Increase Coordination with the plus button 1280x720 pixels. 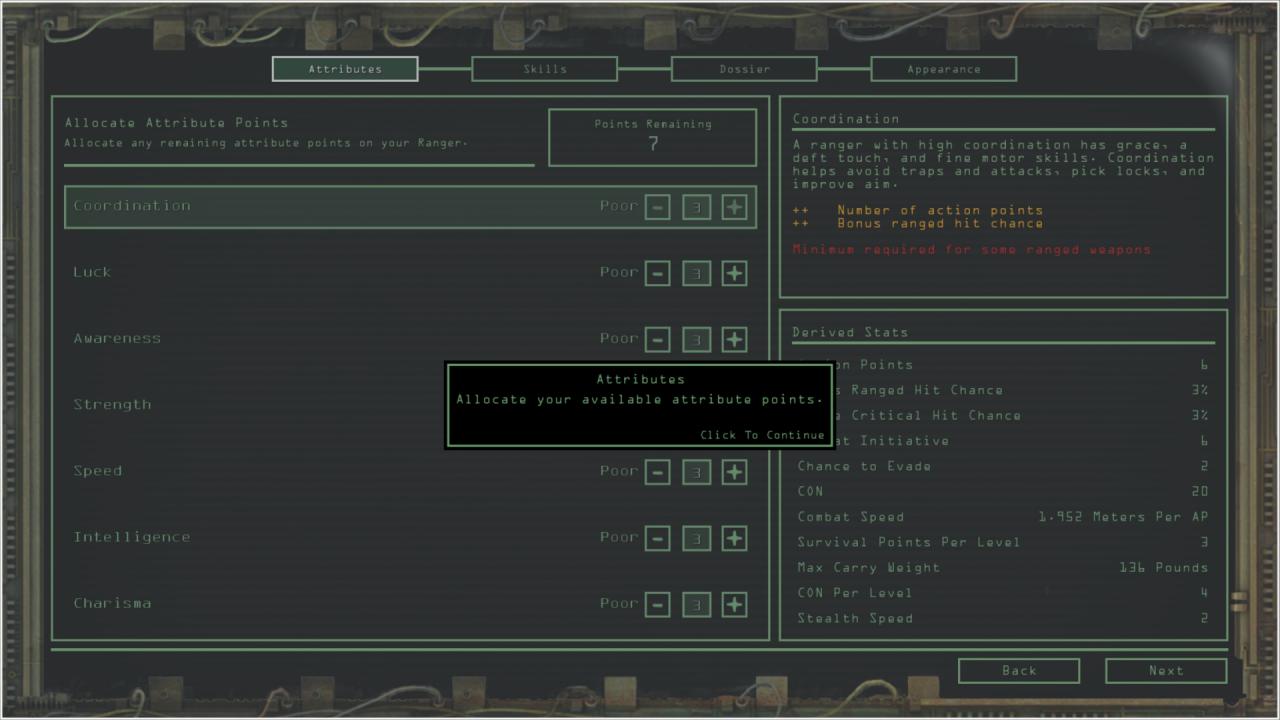tap(735, 207)
